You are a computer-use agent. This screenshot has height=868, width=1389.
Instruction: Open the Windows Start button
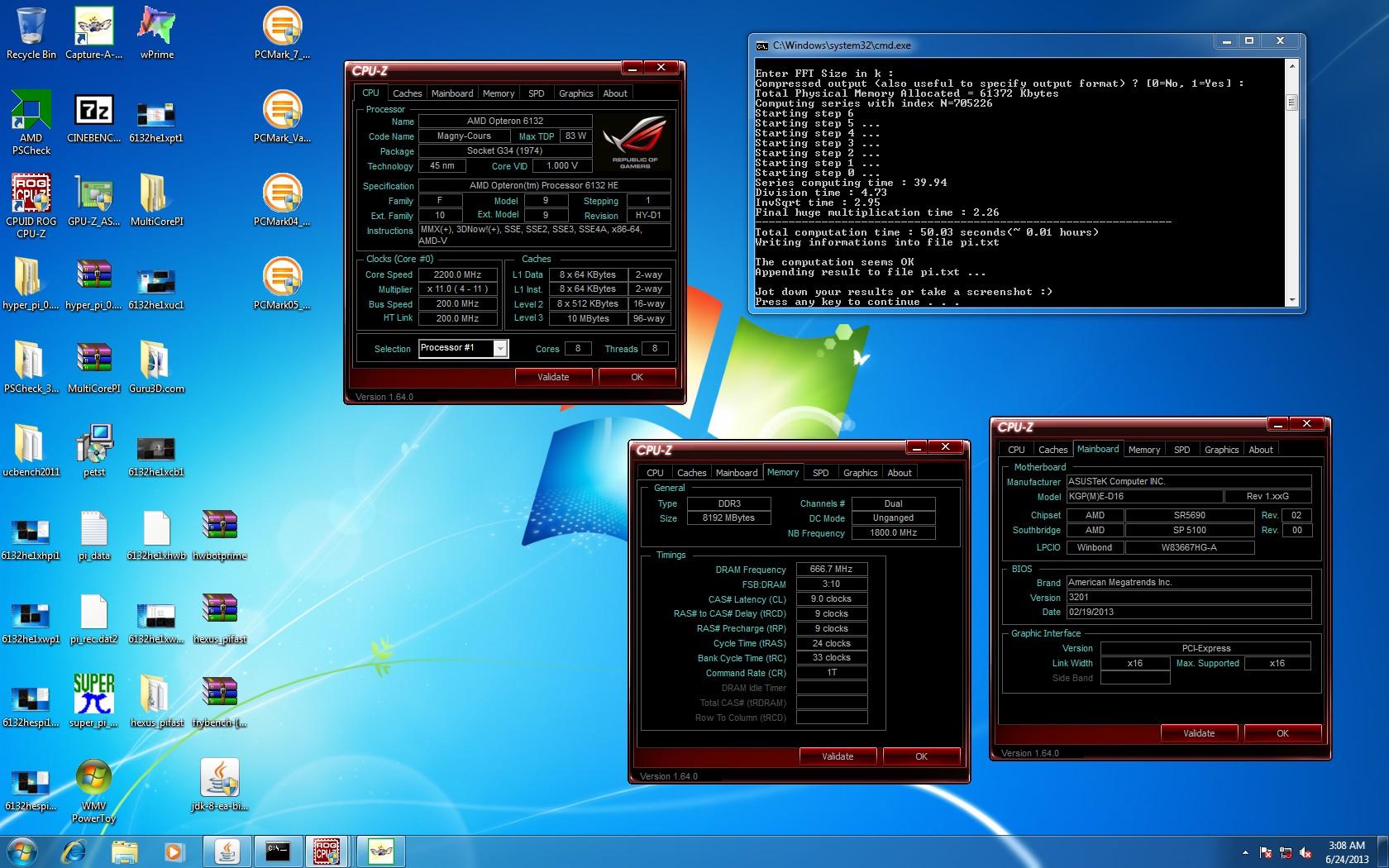pos(22,851)
